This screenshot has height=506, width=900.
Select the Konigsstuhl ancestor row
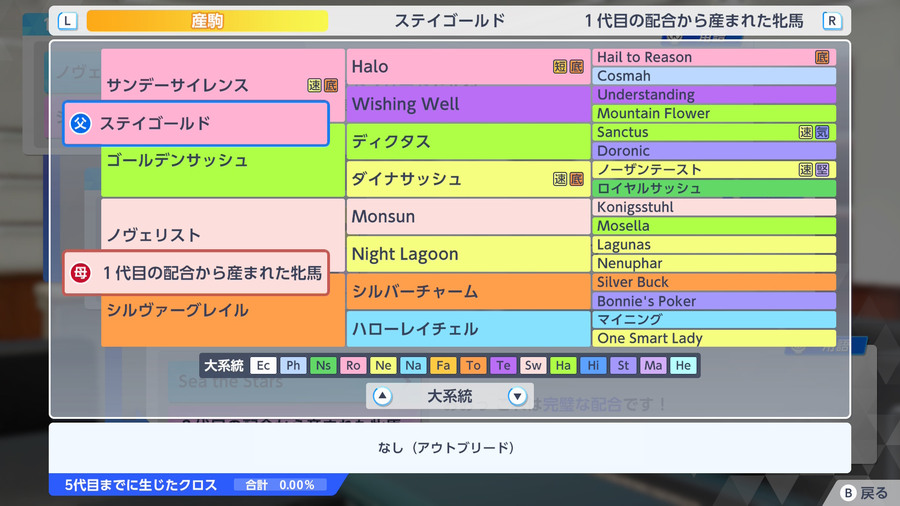(x=714, y=207)
